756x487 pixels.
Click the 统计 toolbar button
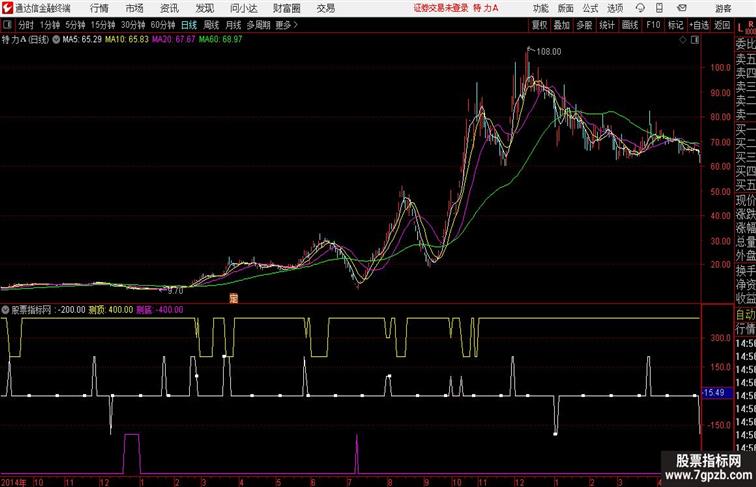[x=607, y=25]
